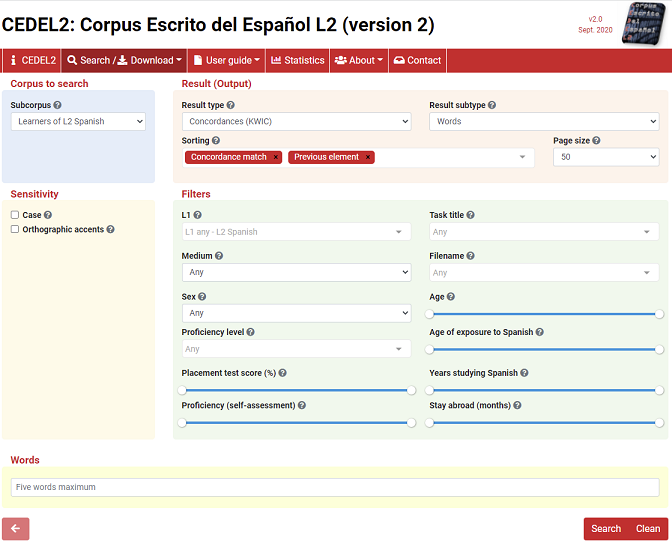Click the help icon next to Task title
The height and width of the screenshot is (541, 672).
(x=470, y=215)
